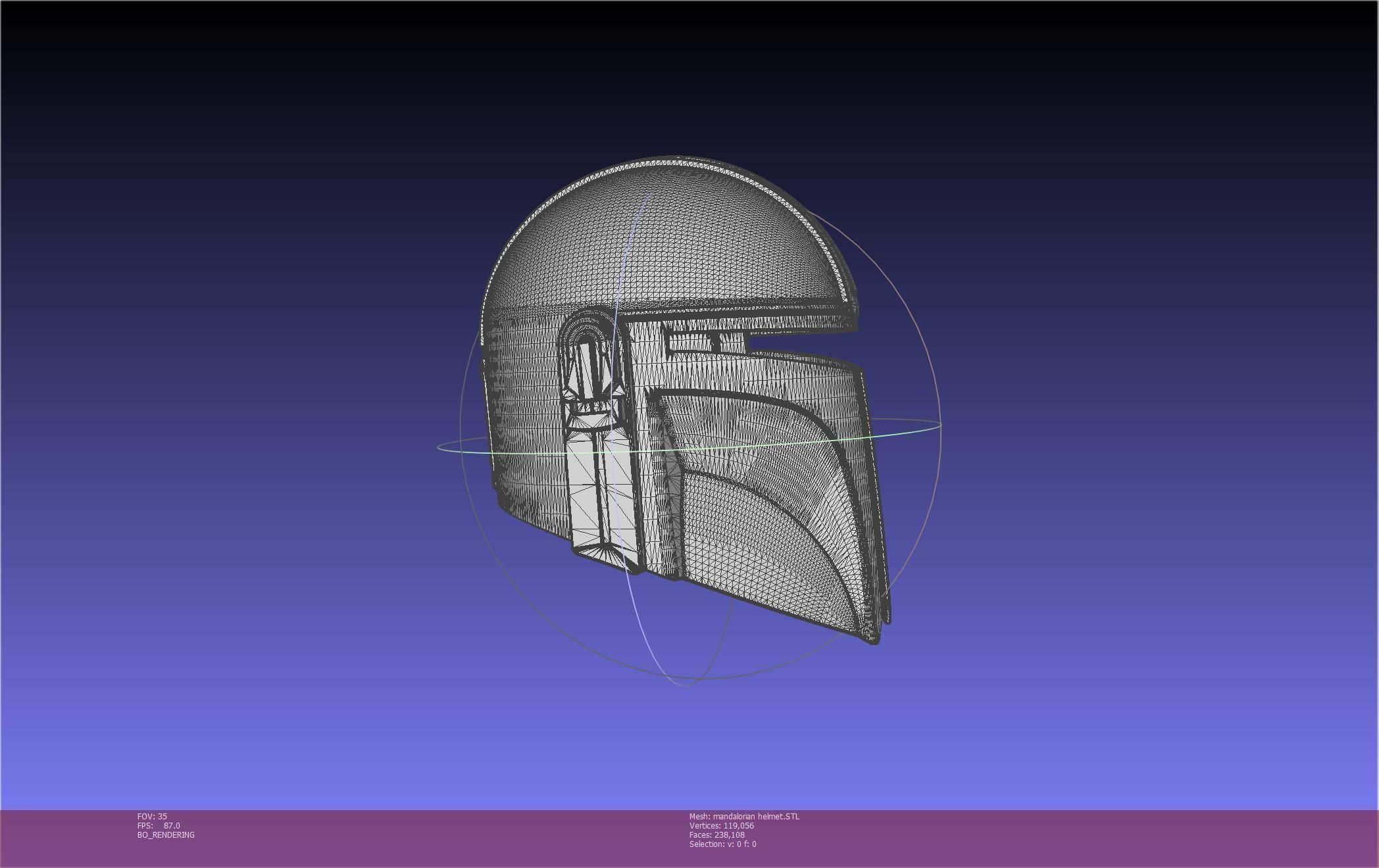Screen dimensions: 1379x868
Task: Click the Selection: v: 0 f: 0 text
Action: tap(722, 844)
